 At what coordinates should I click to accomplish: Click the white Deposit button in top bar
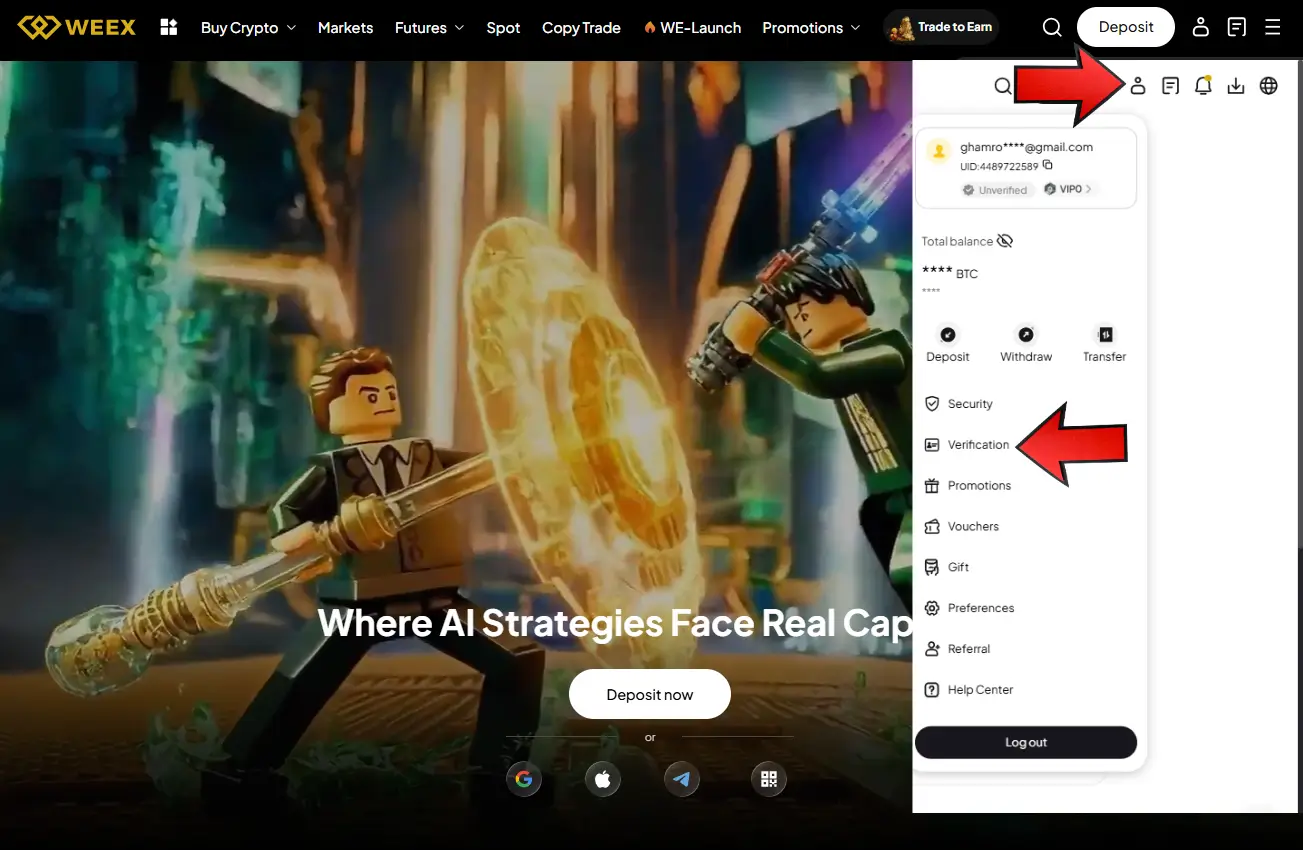coord(1126,27)
